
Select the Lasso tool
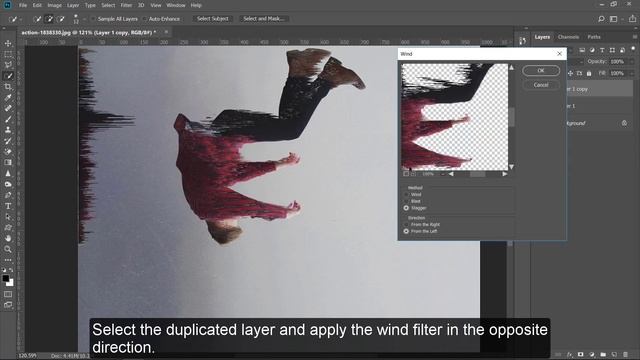[8, 65]
